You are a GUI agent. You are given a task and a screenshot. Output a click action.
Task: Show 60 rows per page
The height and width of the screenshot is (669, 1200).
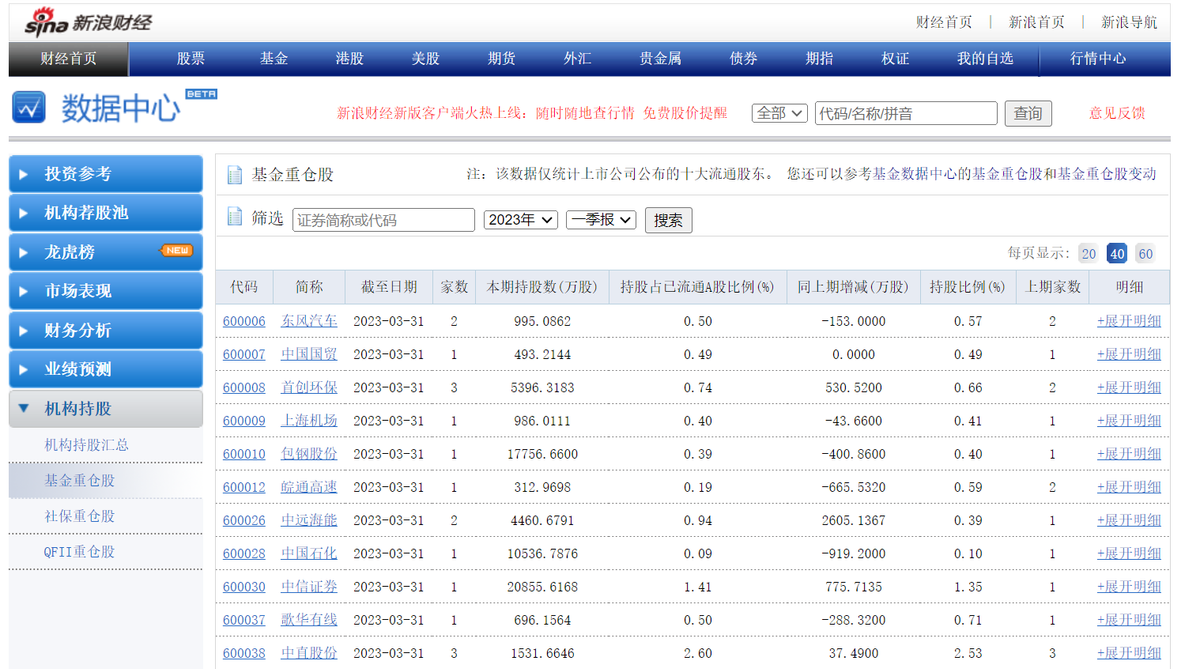coord(1145,254)
